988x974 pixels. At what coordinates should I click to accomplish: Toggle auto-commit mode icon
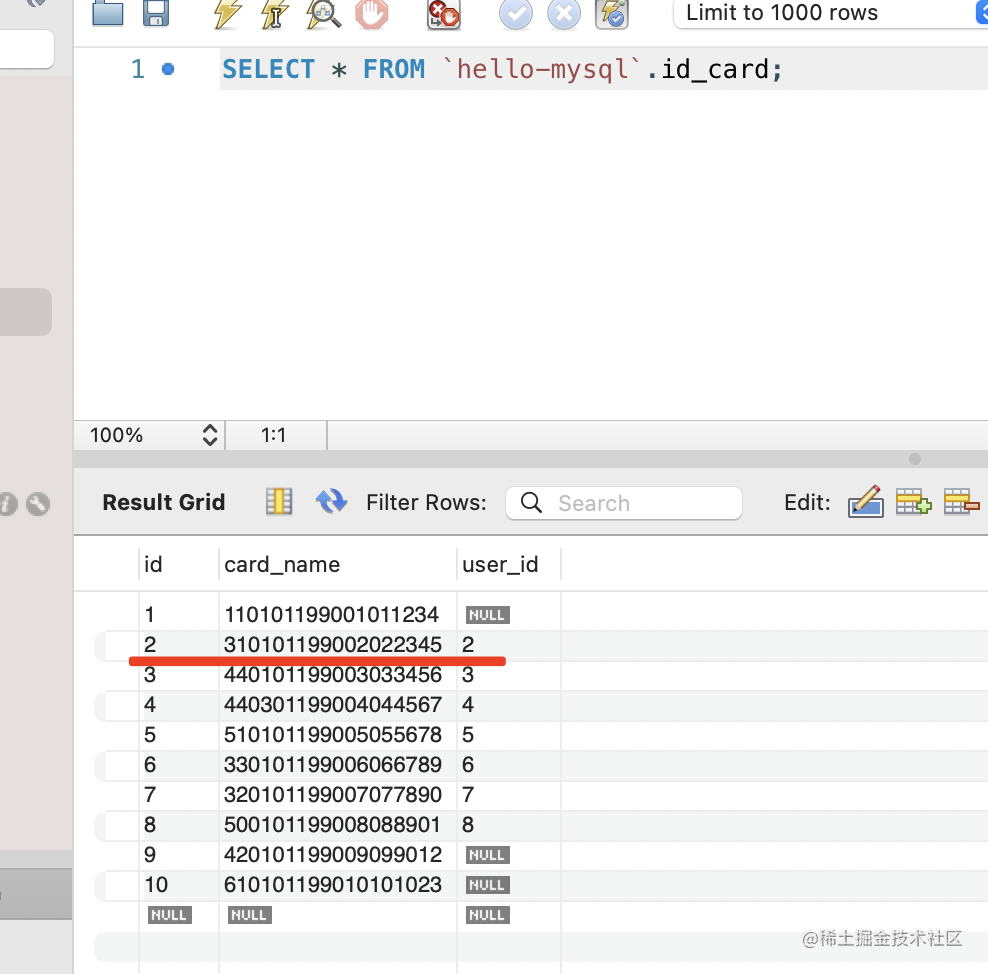point(612,14)
